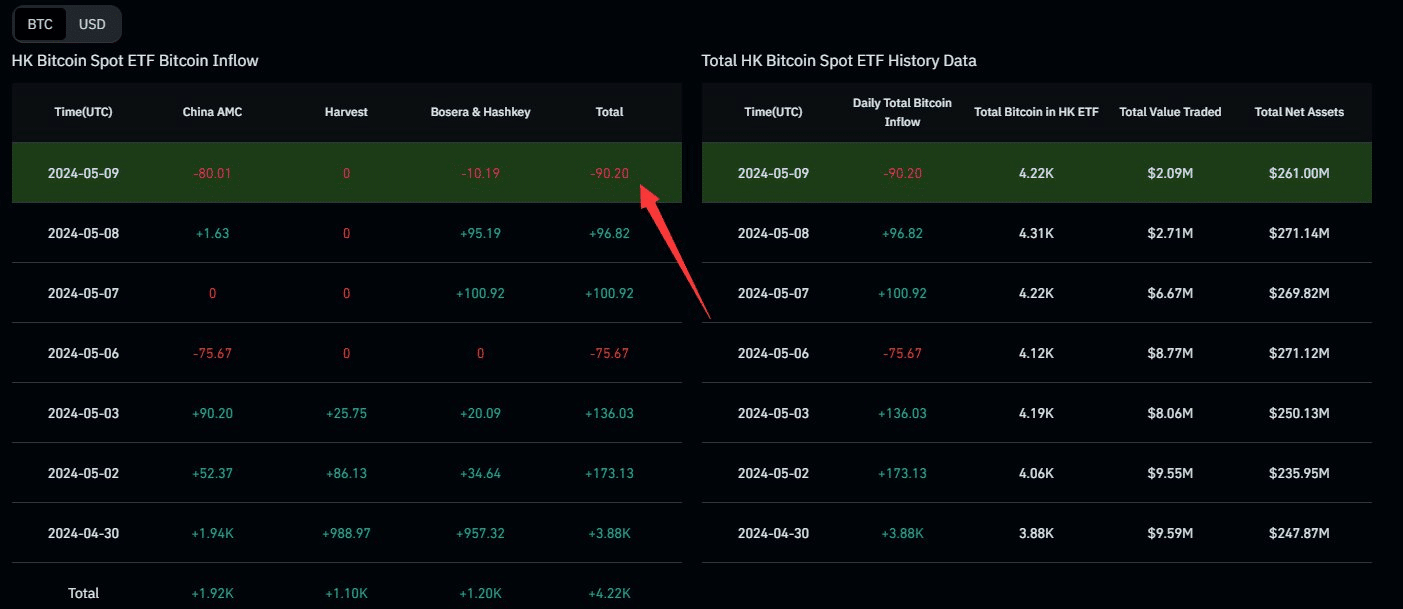
Task: Click the HK Bitcoin Spot ETF Bitcoin Inflow title
Action: click(x=135, y=60)
